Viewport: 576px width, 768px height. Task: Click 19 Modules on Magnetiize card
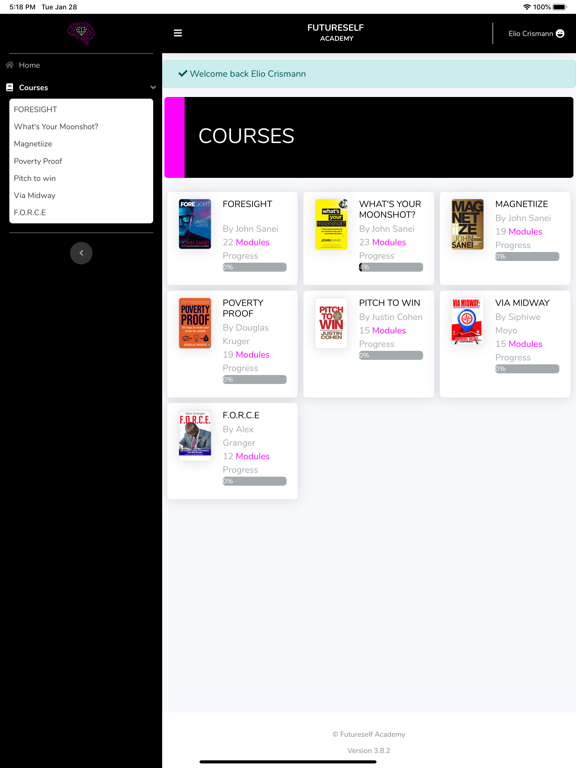519,231
